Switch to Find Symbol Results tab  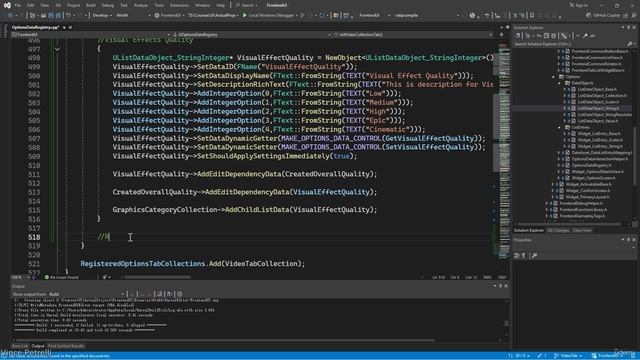tap(66, 346)
